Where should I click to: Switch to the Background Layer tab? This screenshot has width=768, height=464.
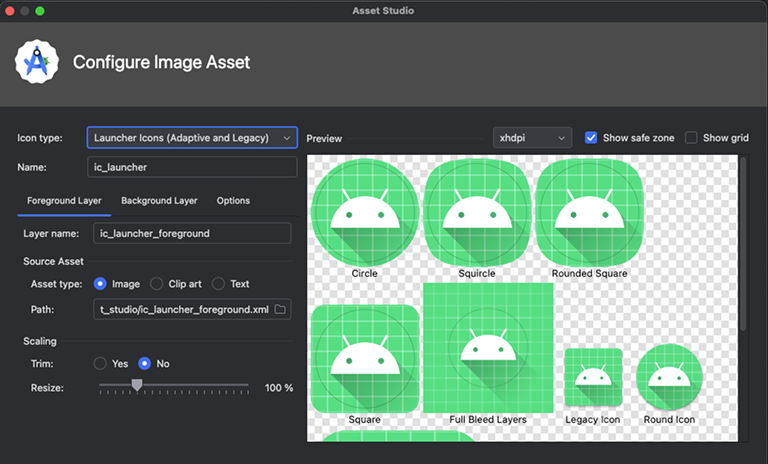coord(159,200)
